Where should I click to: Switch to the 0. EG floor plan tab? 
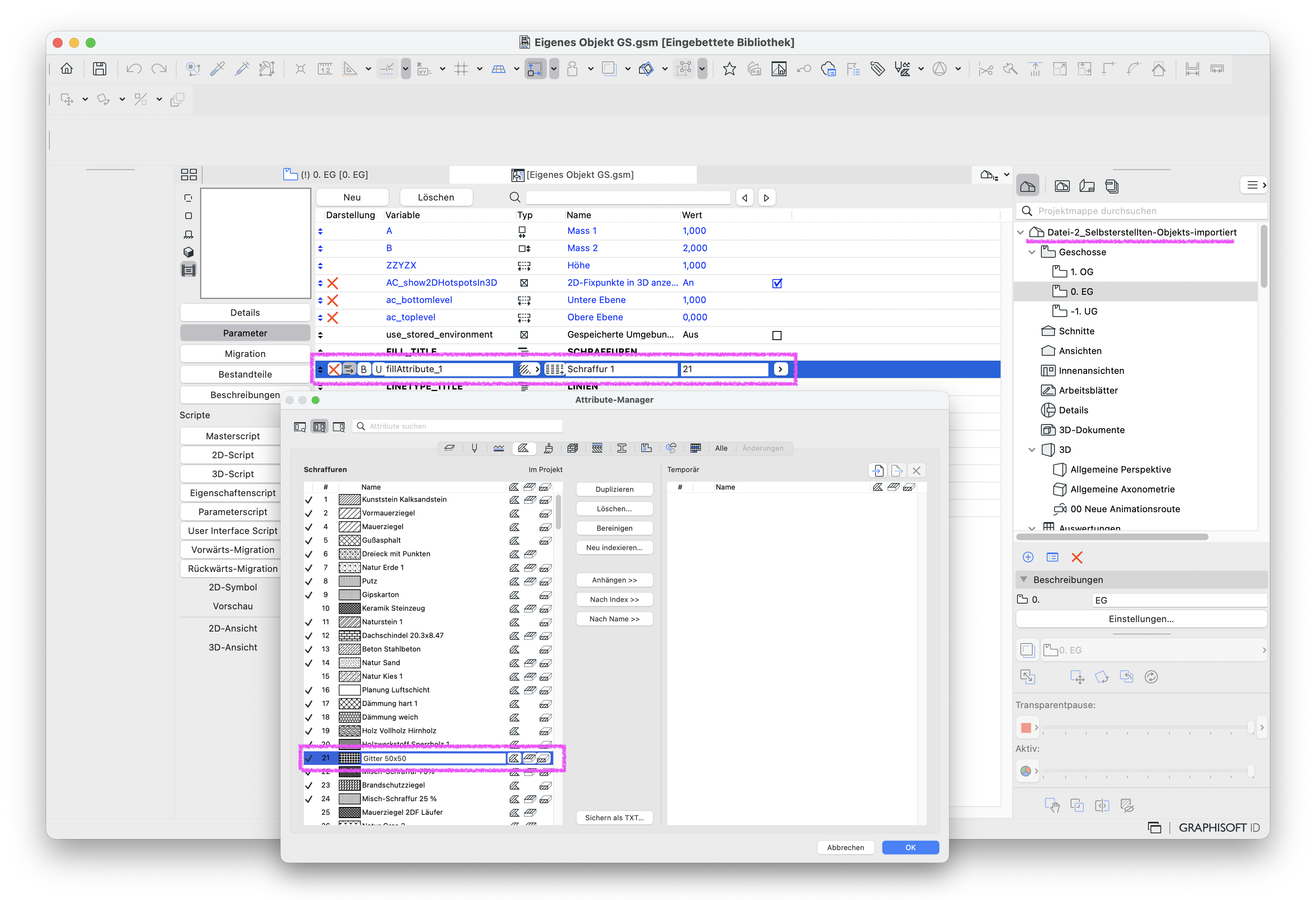[x=326, y=174]
